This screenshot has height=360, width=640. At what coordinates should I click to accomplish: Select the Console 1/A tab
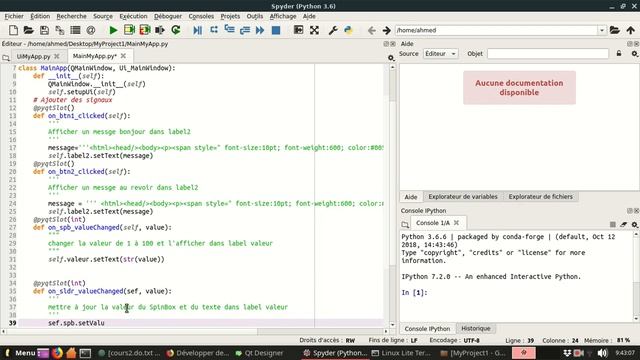(433, 223)
